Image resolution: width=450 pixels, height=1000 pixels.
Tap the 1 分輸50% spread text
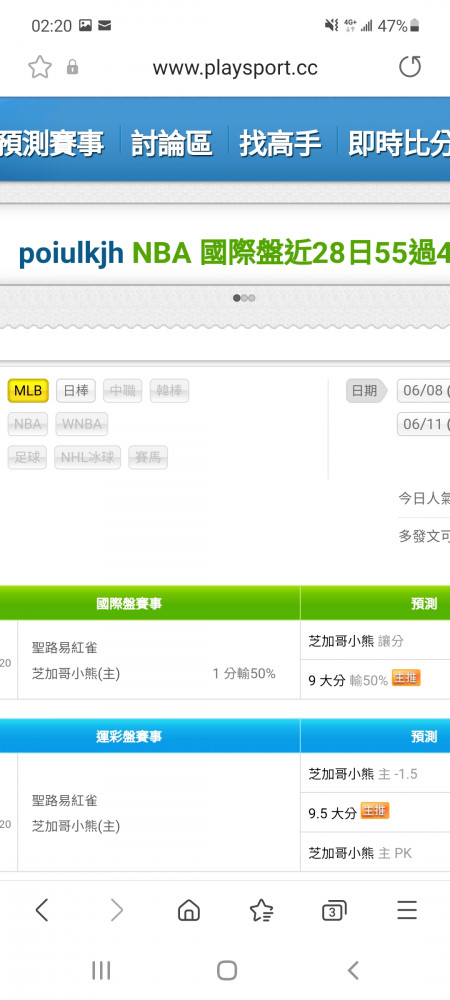coord(244,673)
